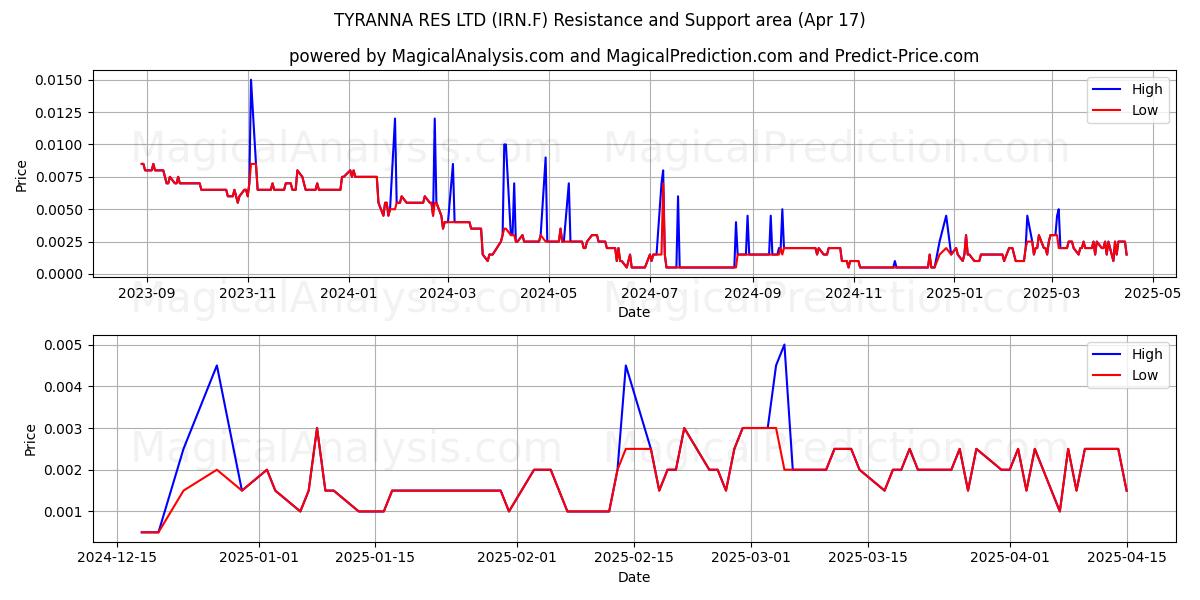Image resolution: width=1200 pixels, height=600 pixels.
Task: Click the '2025-04-15' x-axis label of the bottom chart
Action: (1125, 558)
